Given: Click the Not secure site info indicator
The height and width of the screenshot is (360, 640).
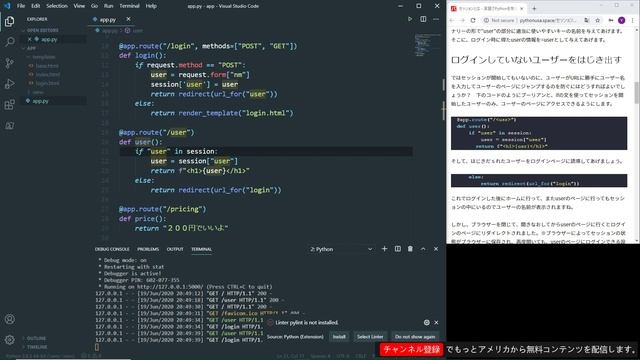Looking at the screenshot, I should click(x=500, y=20).
